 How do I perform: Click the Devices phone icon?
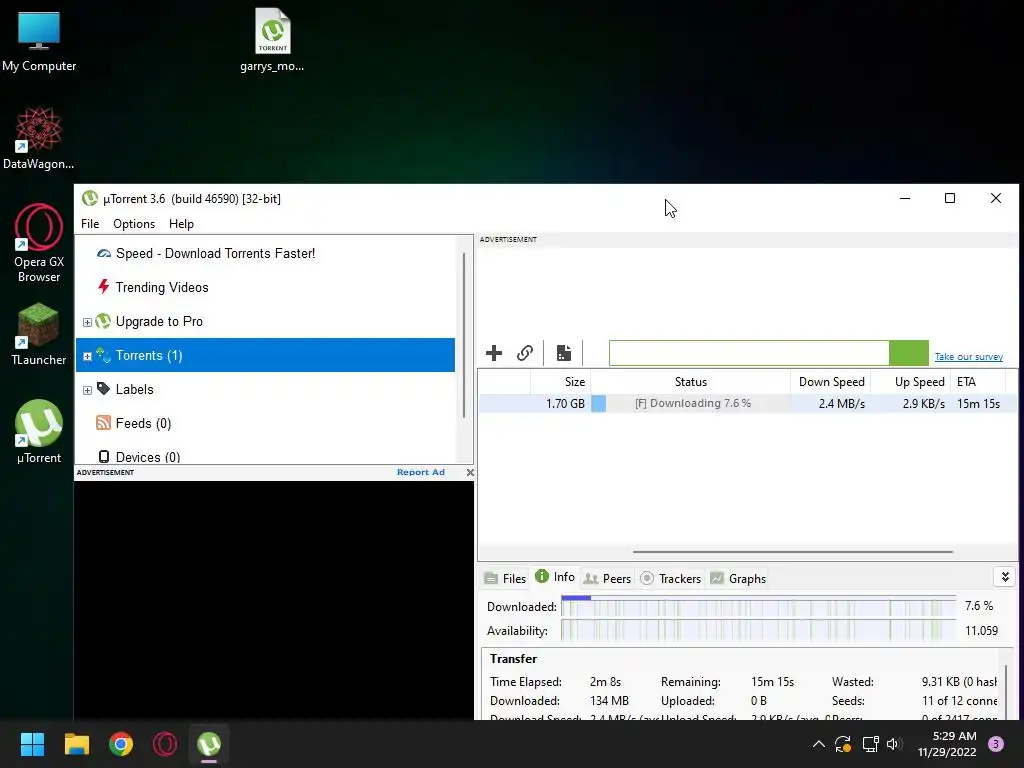tap(104, 456)
